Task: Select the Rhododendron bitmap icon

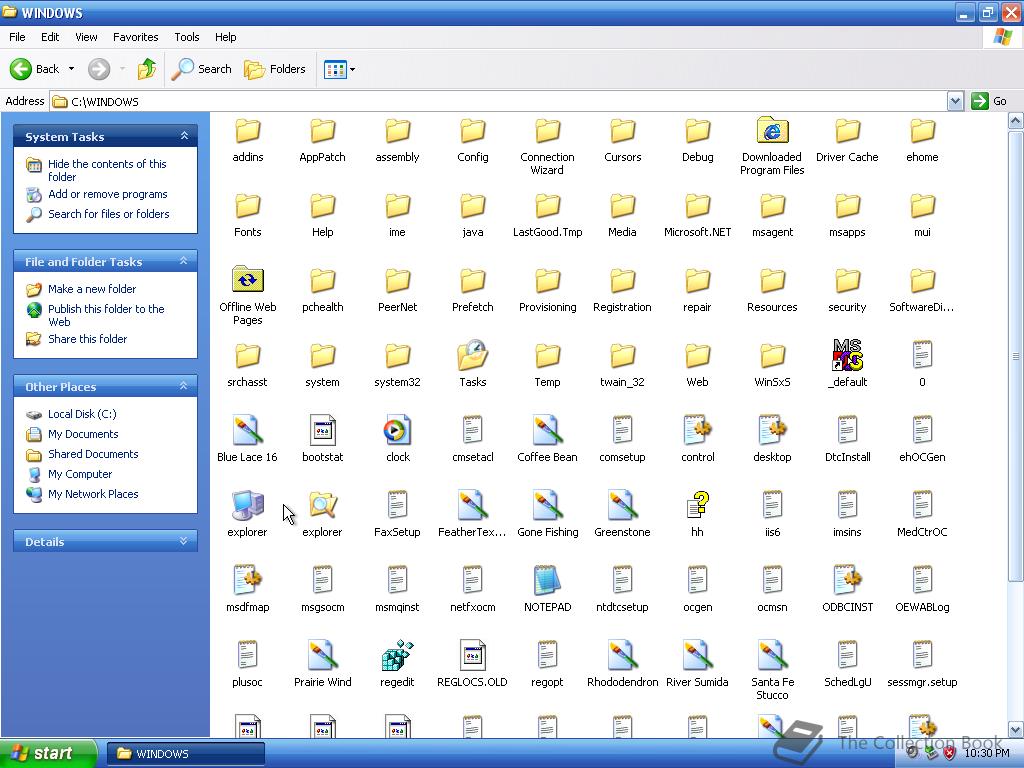Action: (x=622, y=656)
